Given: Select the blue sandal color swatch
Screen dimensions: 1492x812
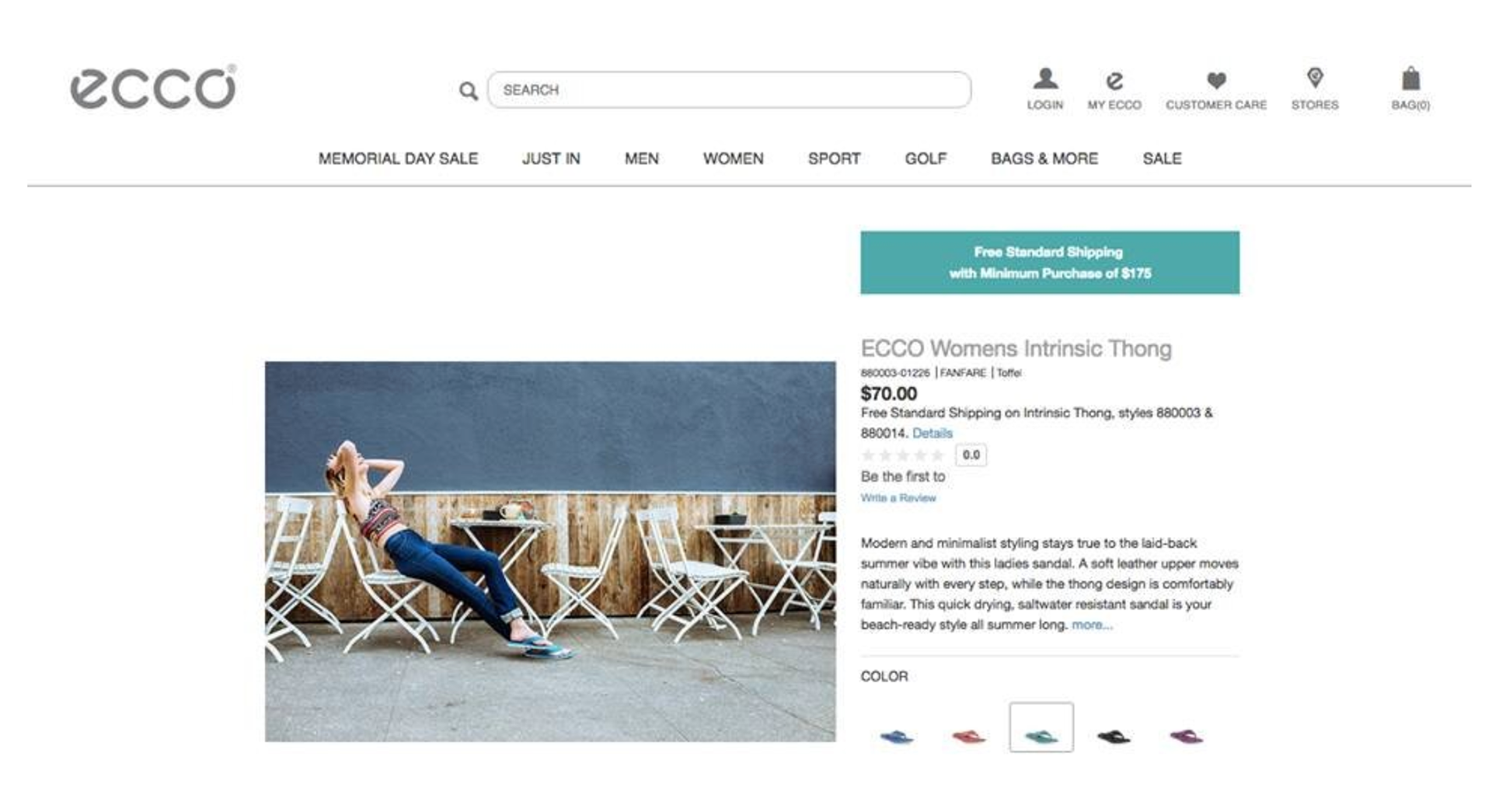Looking at the screenshot, I should pos(896,736).
